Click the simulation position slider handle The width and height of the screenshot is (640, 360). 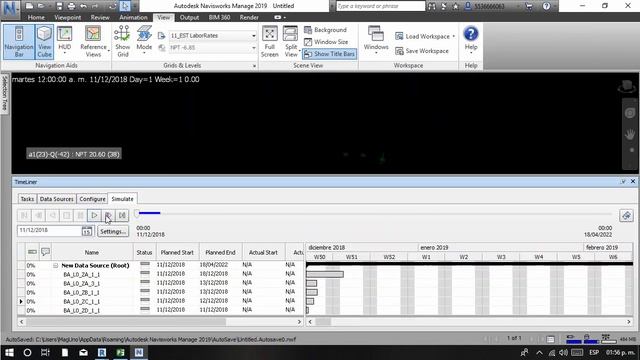click(x=137, y=213)
